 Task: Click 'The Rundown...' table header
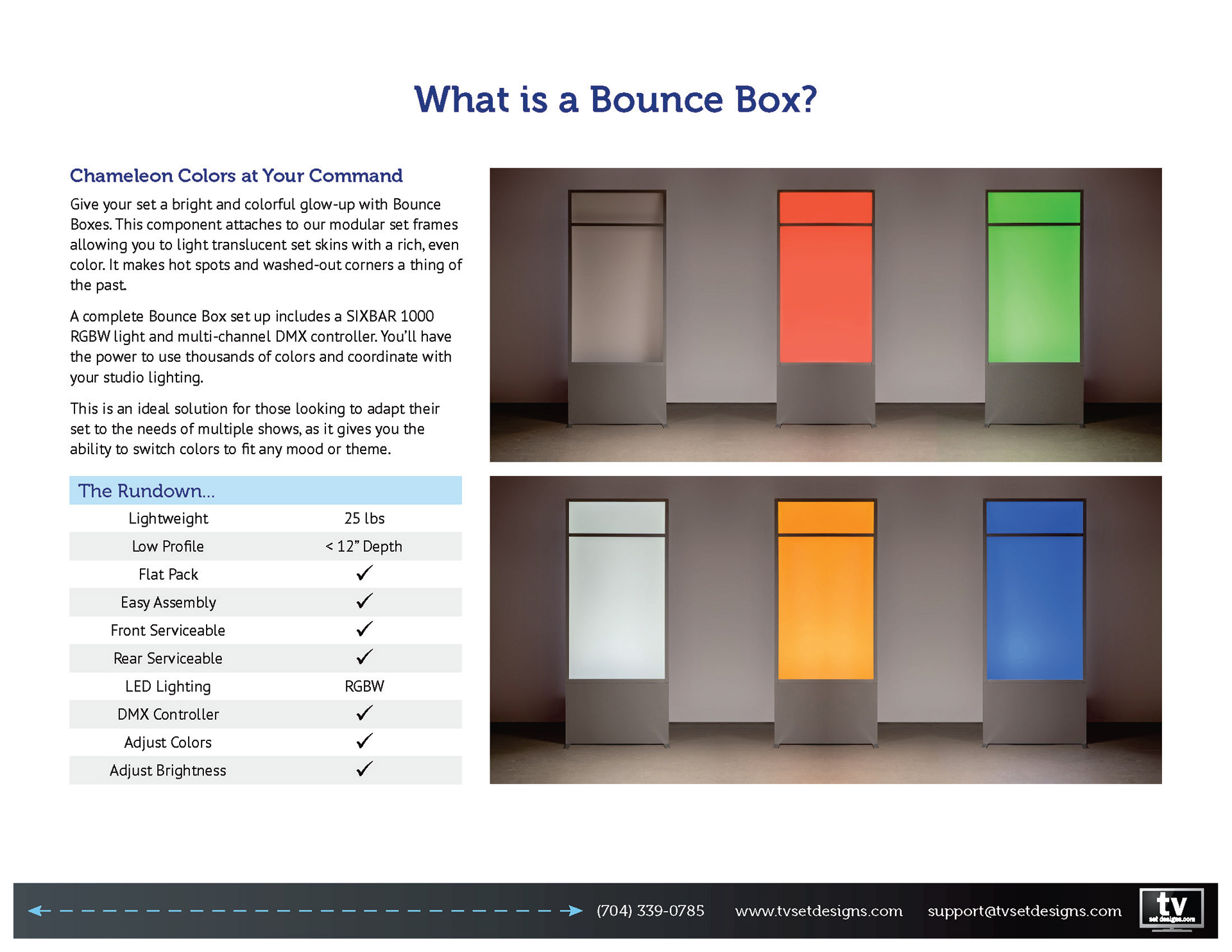[266, 491]
